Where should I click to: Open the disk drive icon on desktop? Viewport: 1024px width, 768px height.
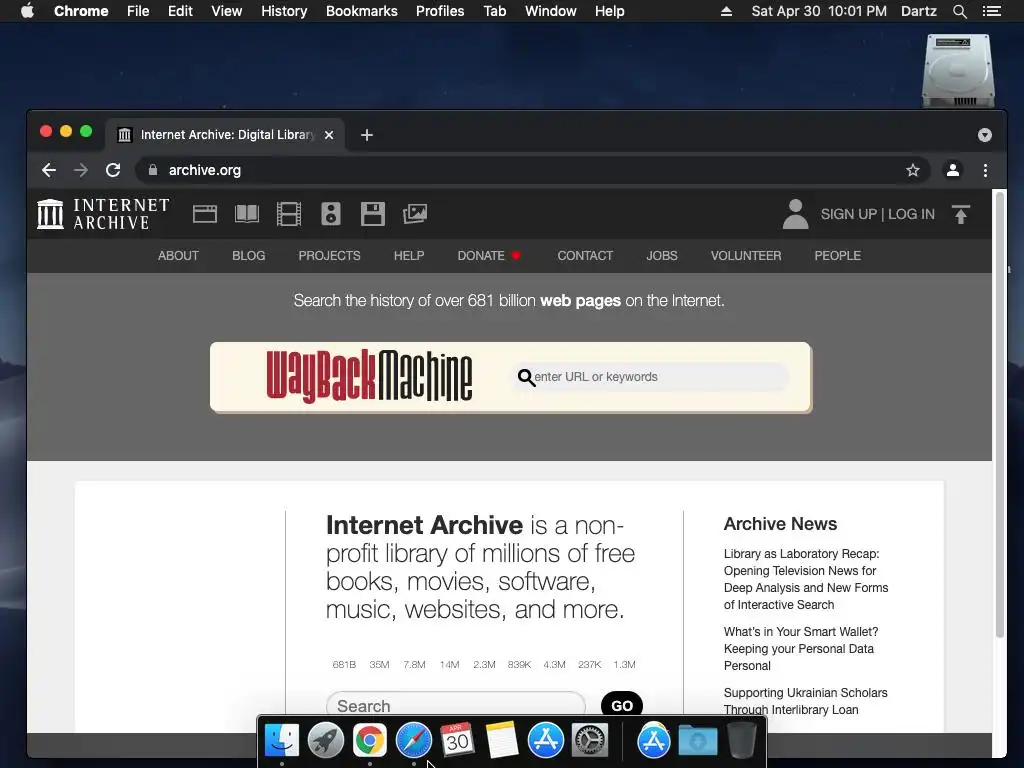coord(958,71)
